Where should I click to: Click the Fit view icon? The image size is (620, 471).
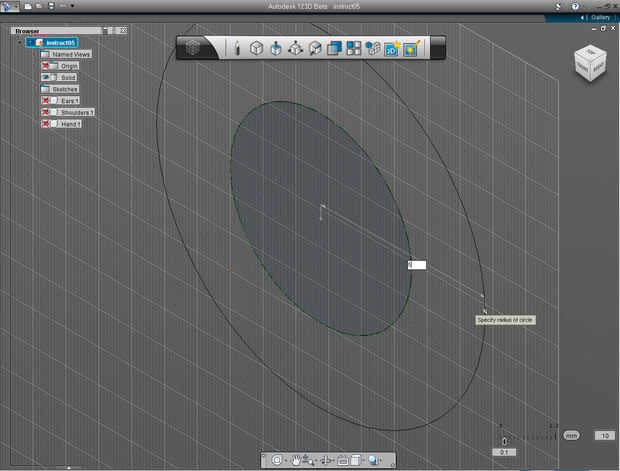(342, 460)
